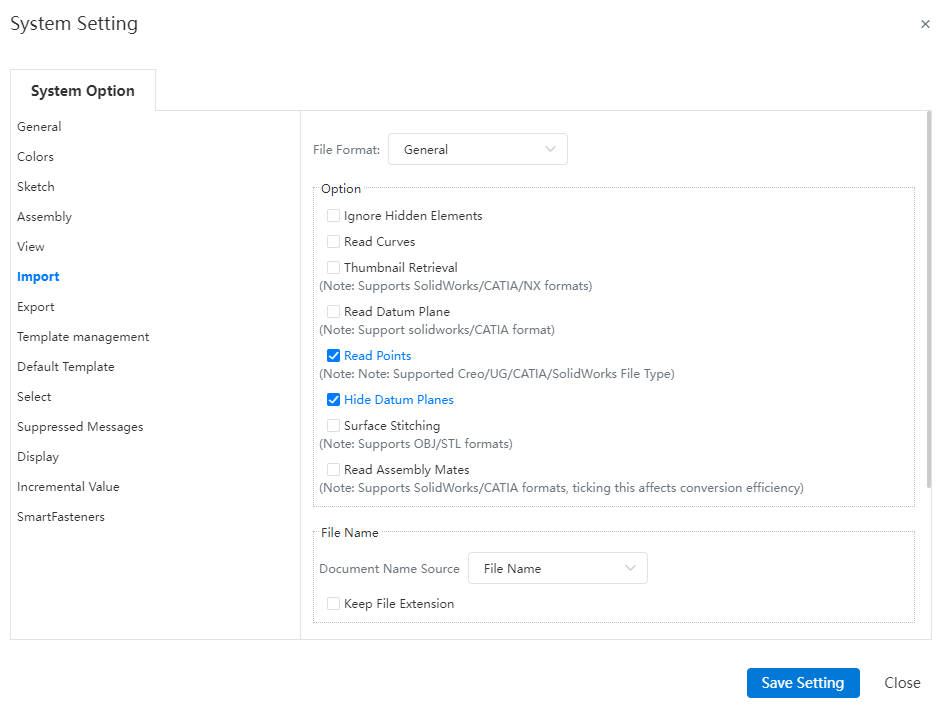Click the File Format dropdown chevron

tap(550, 149)
